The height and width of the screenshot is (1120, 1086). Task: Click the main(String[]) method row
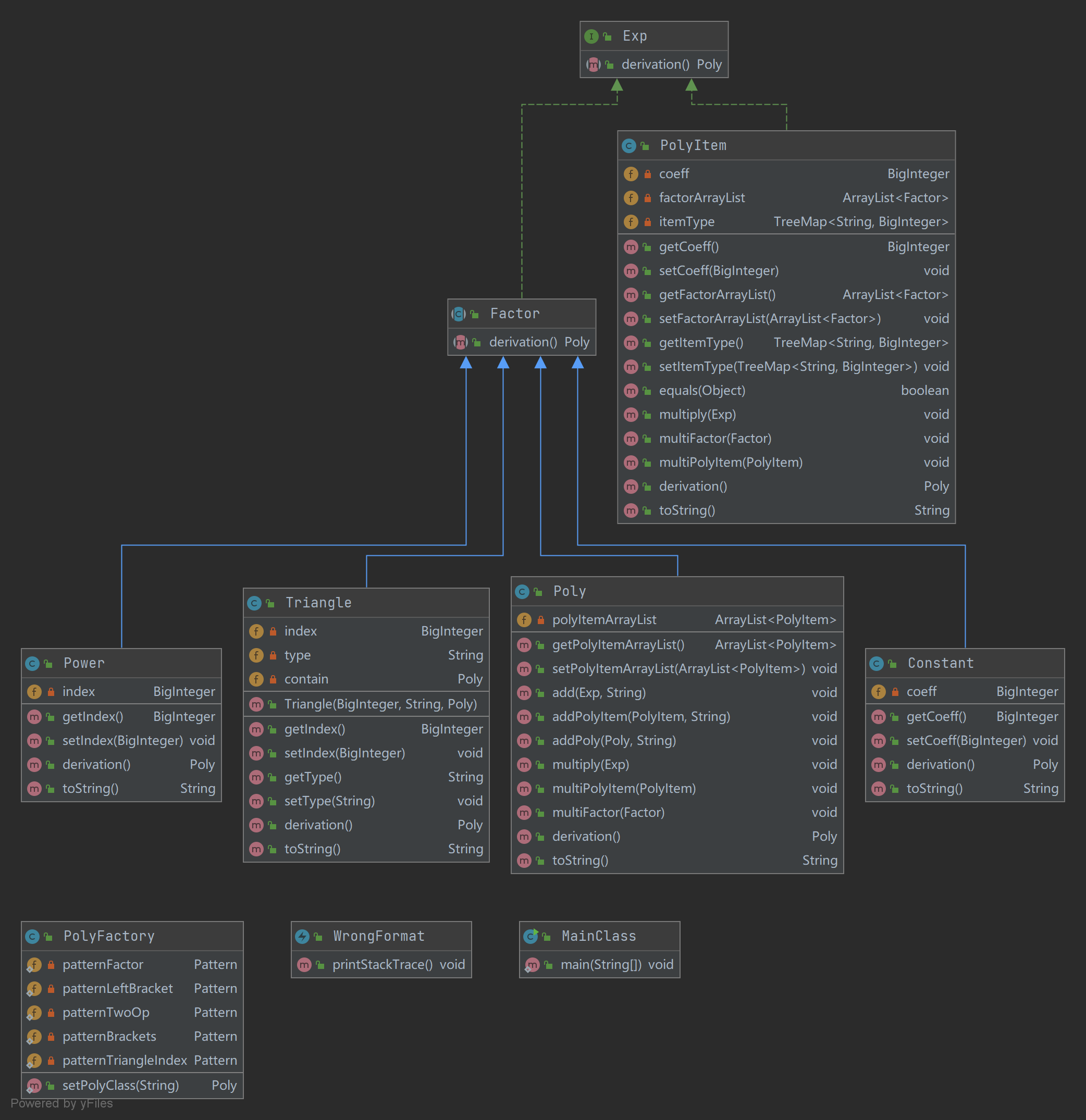pos(600,965)
